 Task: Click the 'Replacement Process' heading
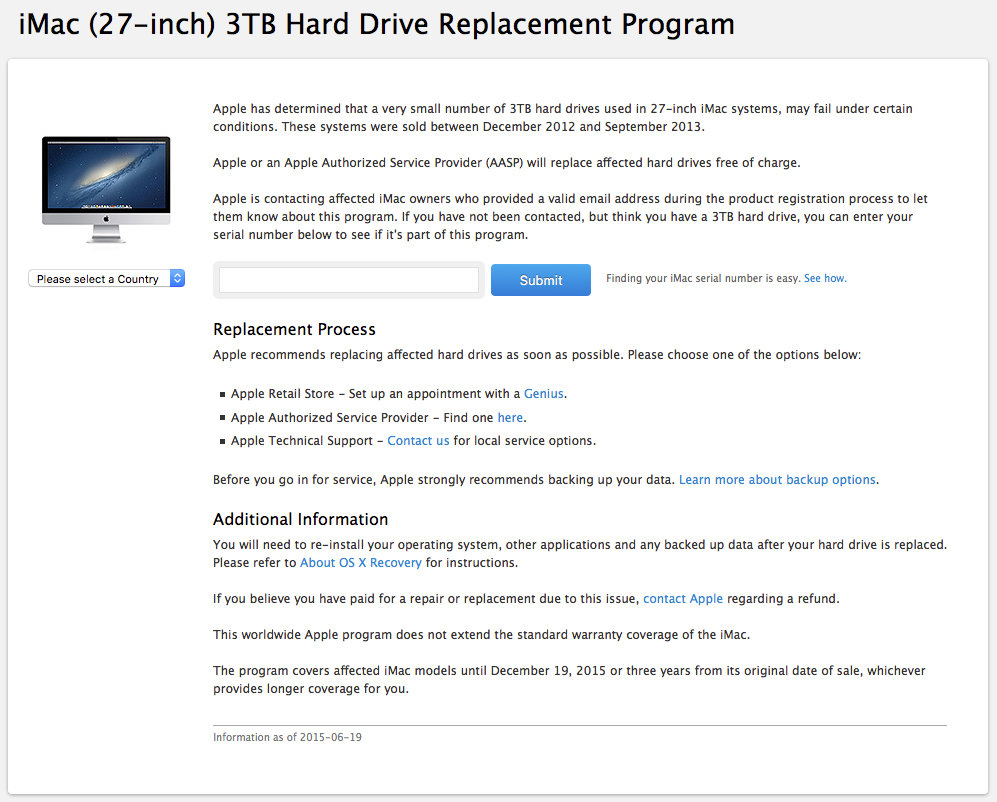click(x=294, y=329)
